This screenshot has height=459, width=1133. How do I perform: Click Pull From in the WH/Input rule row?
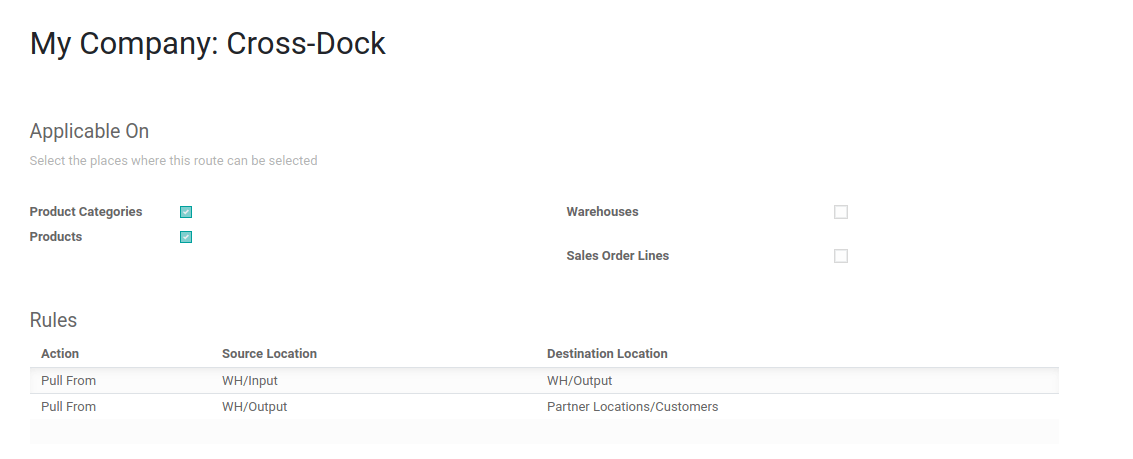click(x=68, y=381)
